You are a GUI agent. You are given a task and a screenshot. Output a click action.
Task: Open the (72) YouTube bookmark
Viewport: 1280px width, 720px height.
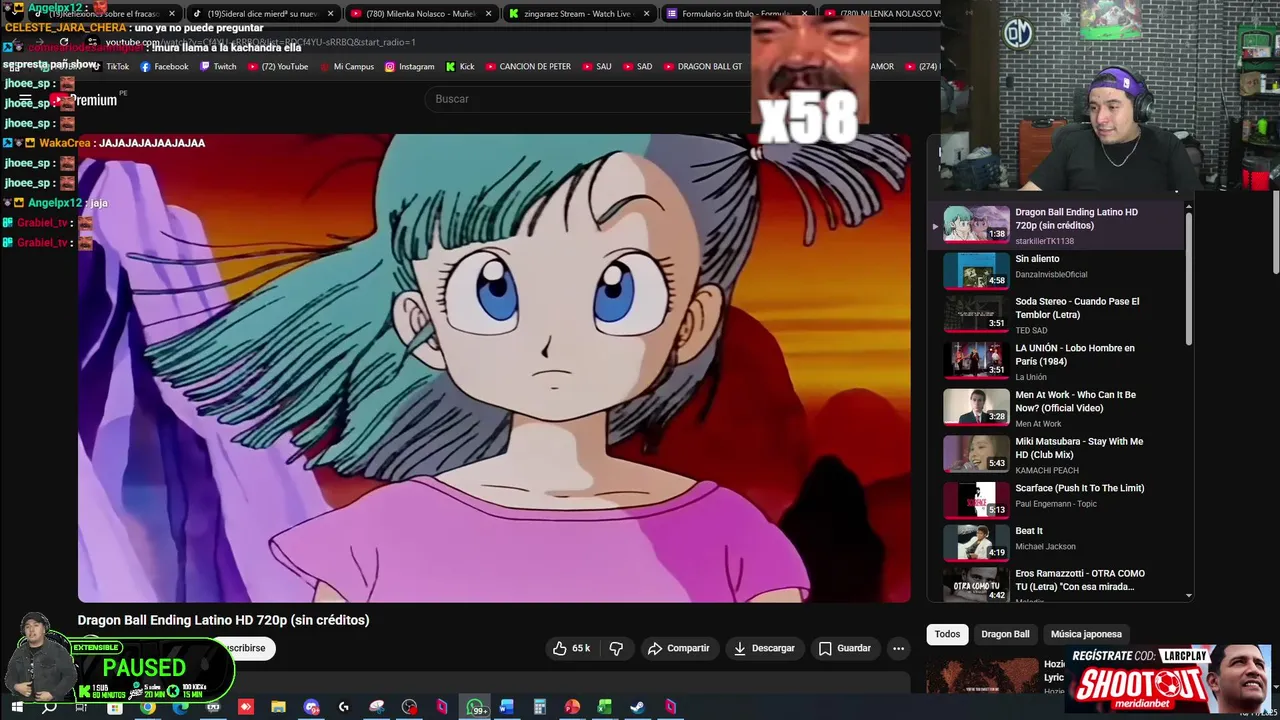[277, 67]
